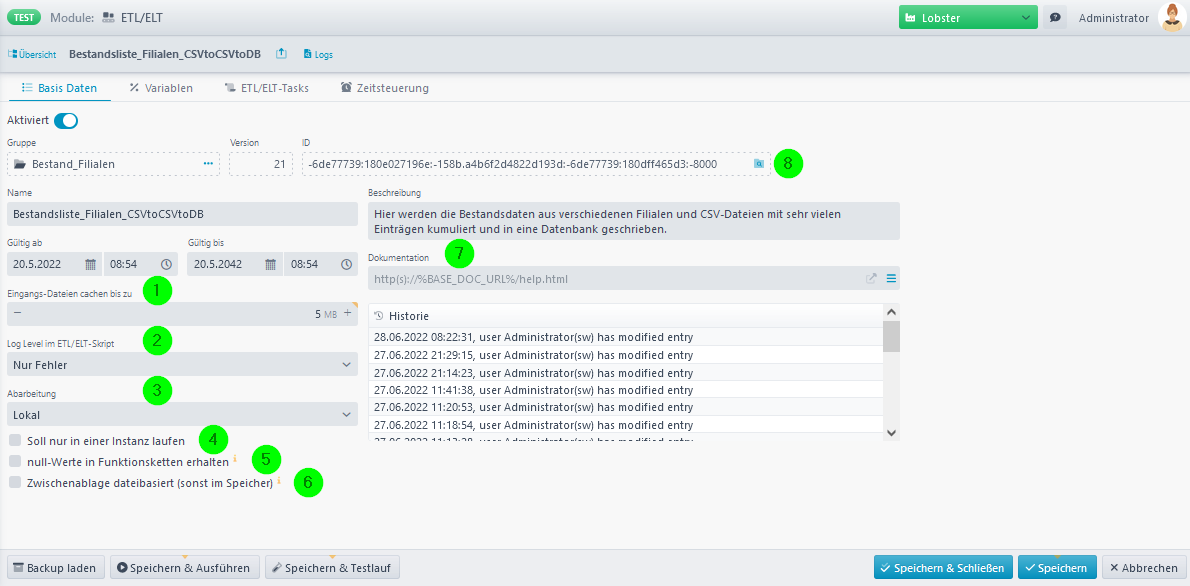Click the 'Administrator' user name
The width and height of the screenshot is (1190, 586).
(x=1113, y=17)
